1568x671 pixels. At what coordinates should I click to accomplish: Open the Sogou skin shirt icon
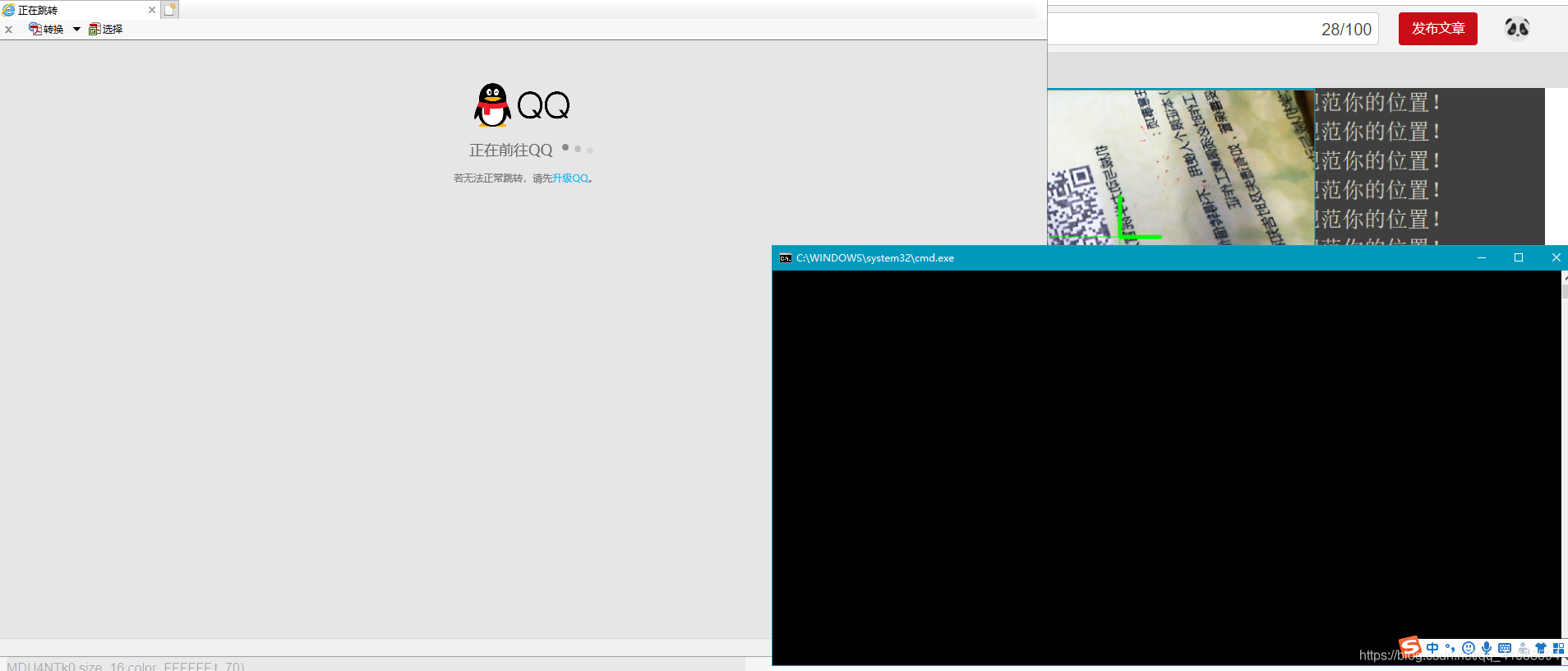point(1541,648)
